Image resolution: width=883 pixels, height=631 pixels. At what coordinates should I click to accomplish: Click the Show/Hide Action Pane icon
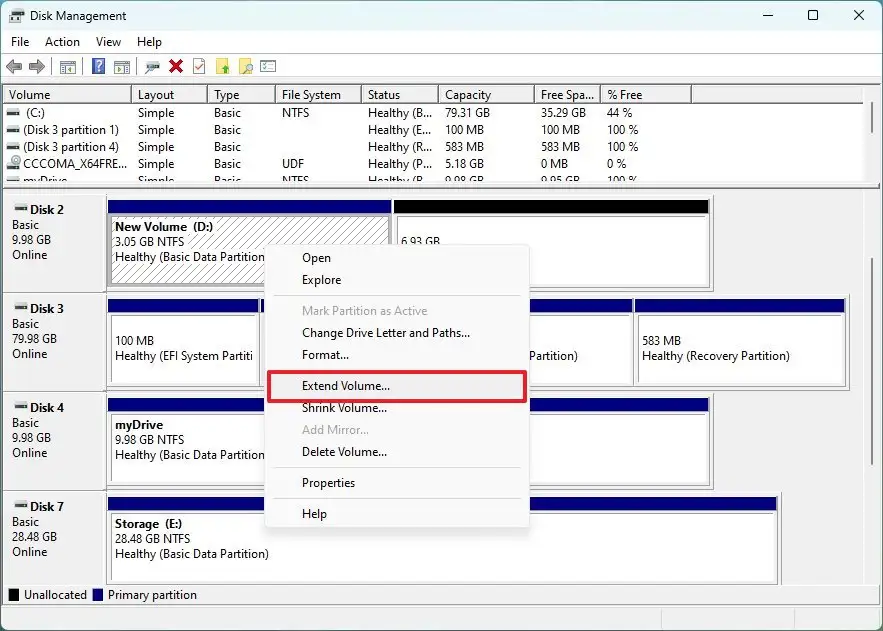(121, 67)
